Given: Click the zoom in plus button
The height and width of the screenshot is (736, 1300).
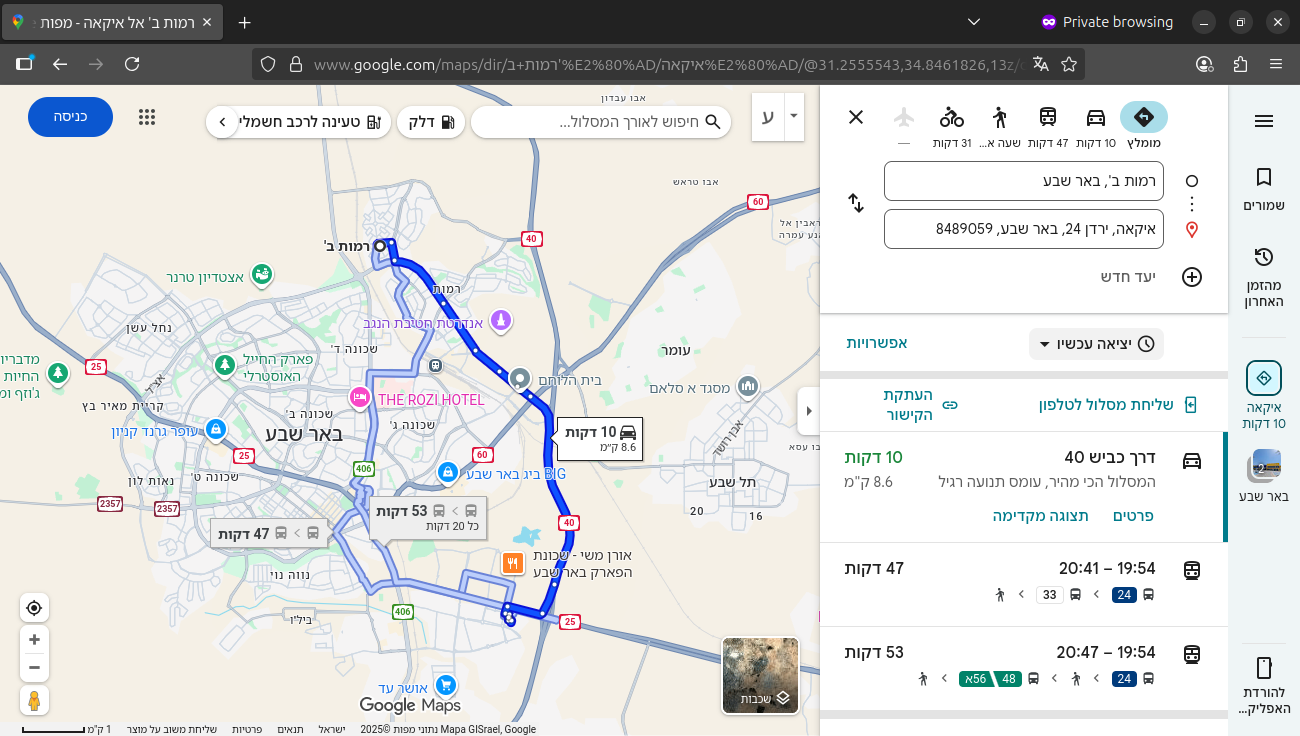Looking at the screenshot, I should click(34, 640).
